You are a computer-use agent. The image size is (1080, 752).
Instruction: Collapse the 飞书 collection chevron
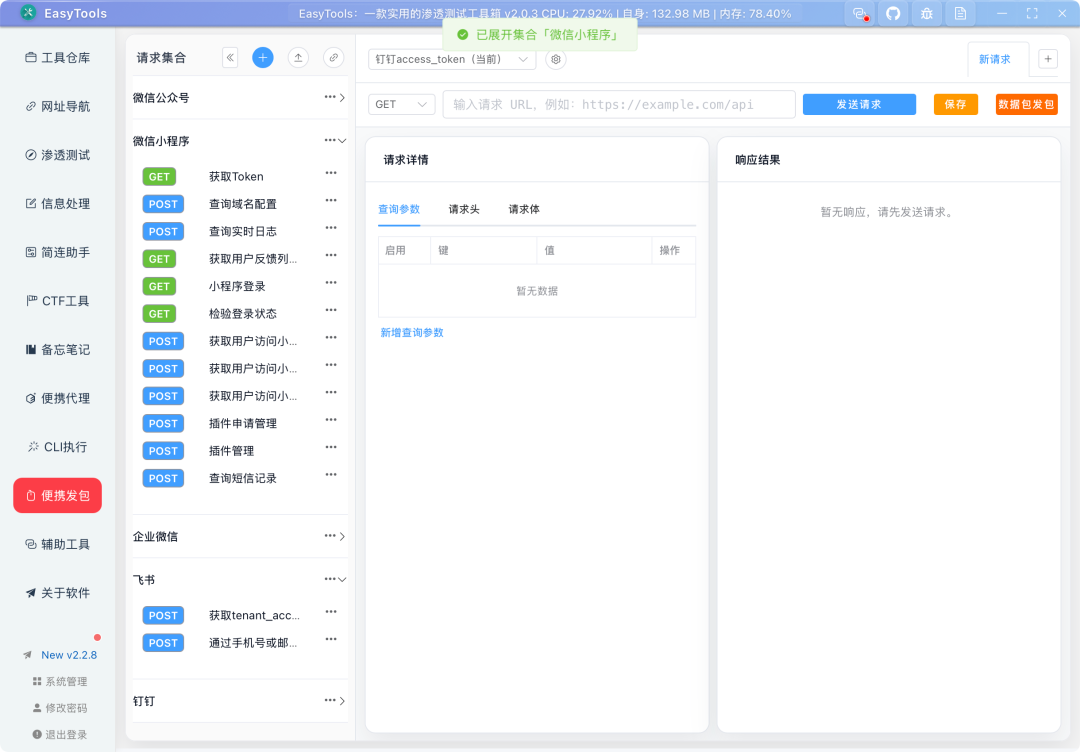342,580
